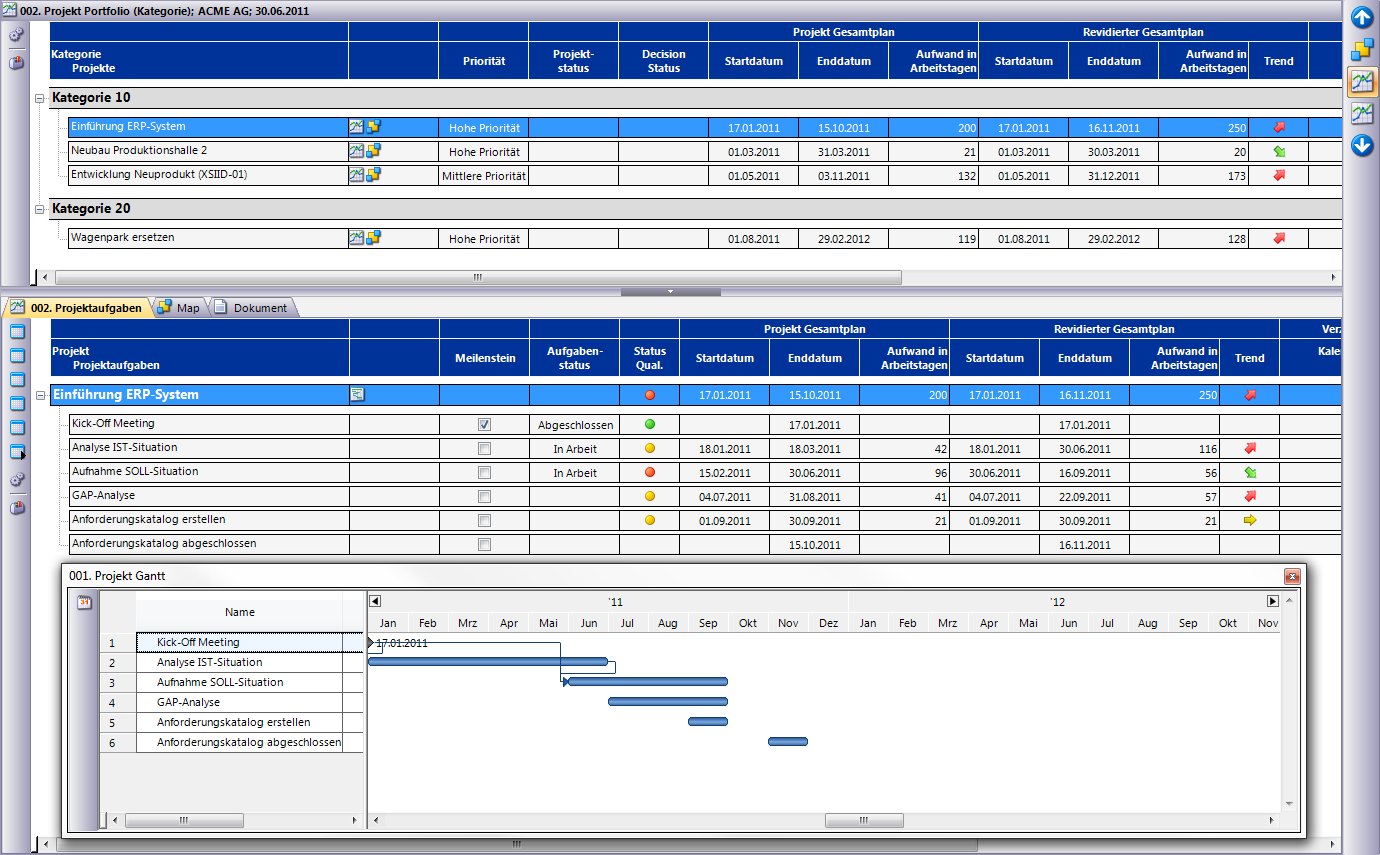Open map icon for Einführung ERP-System portfolio row
The width and height of the screenshot is (1380, 855).
[373, 127]
